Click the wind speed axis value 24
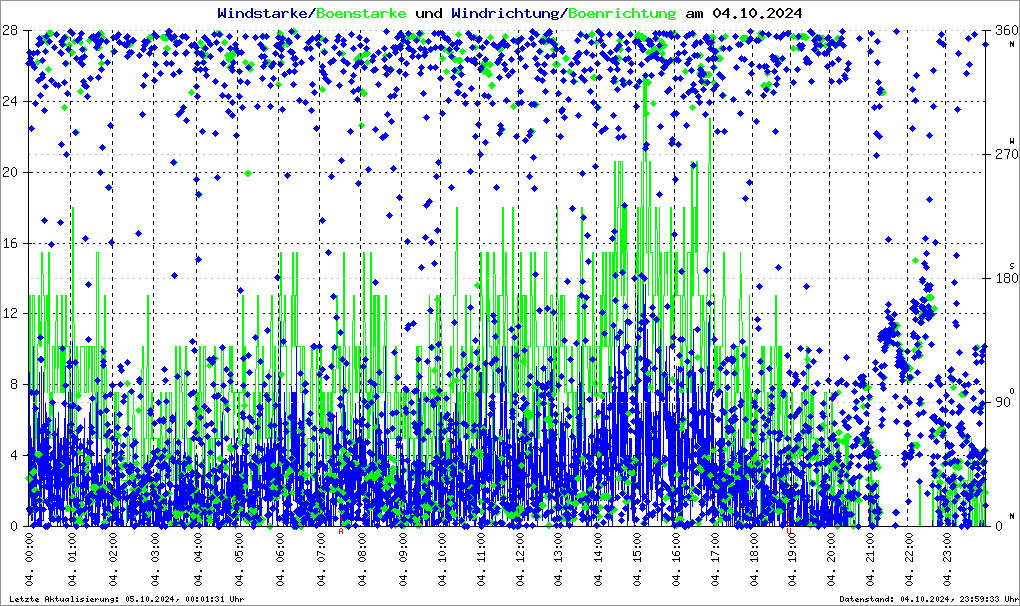The width and height of the screenshot is (1020, 606). coord(9,101)
